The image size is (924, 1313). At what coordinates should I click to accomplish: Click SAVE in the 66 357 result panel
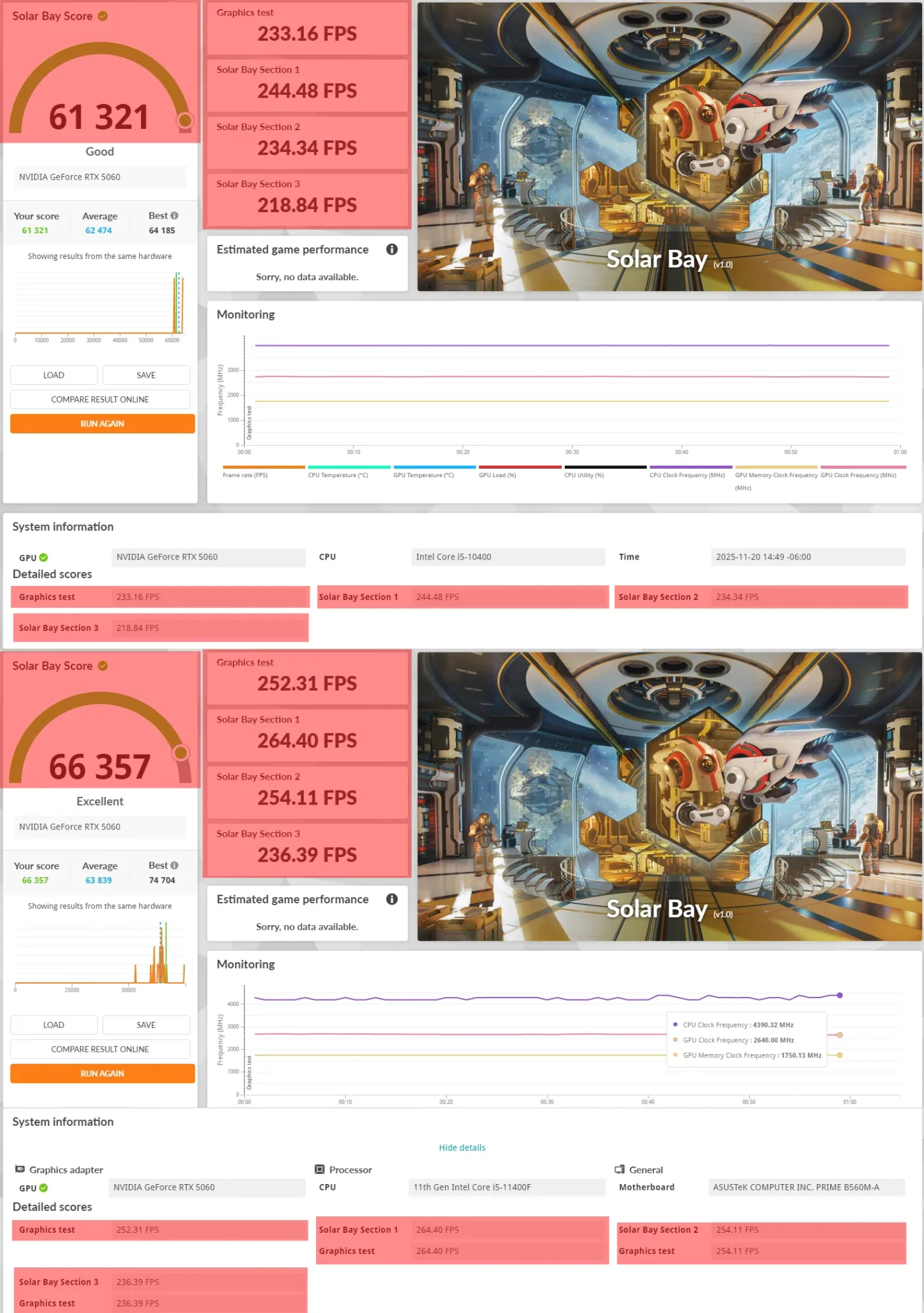tap(146, 1025)
